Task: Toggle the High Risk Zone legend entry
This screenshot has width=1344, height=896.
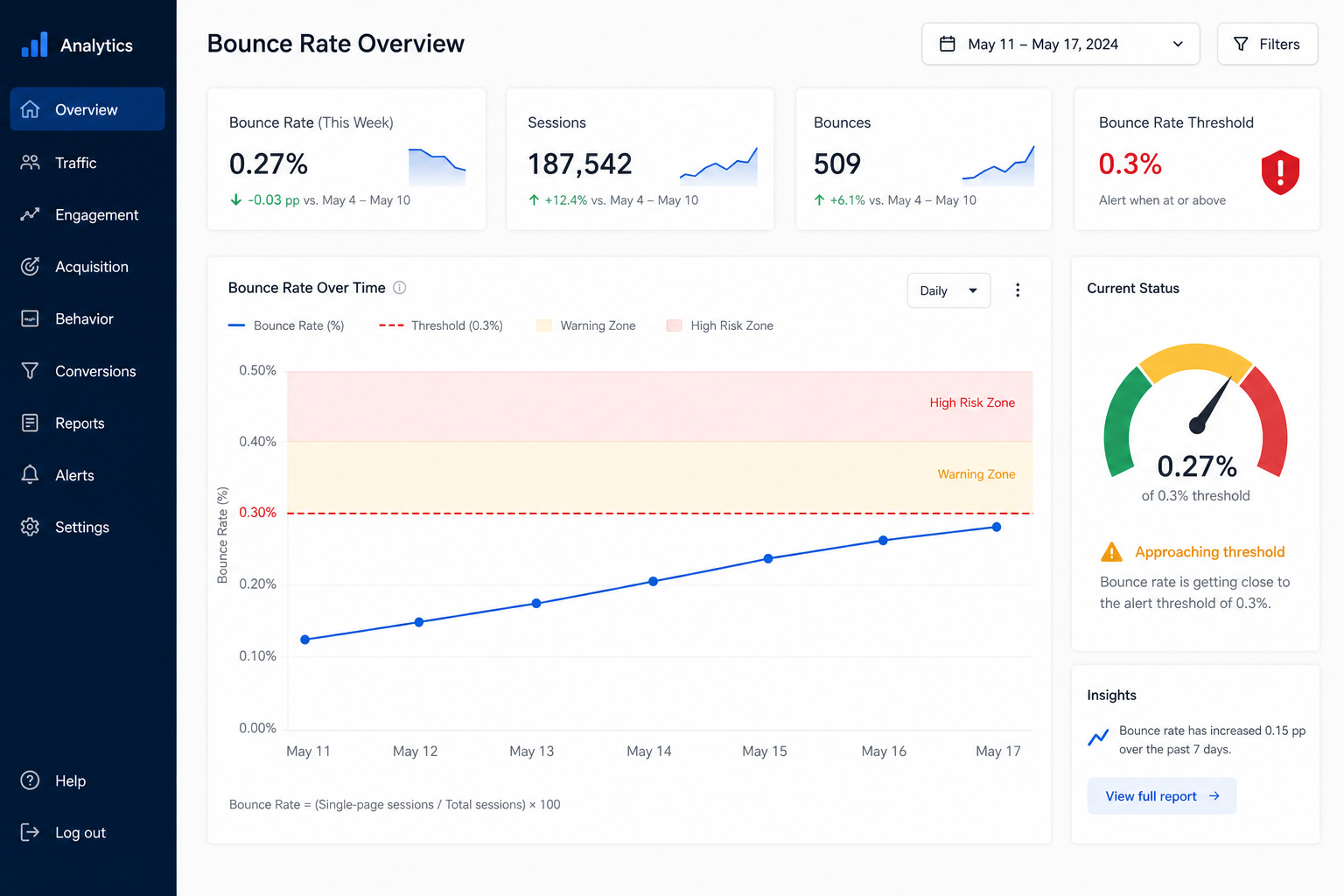Action: pyautogui.click(x=720, y=325)
